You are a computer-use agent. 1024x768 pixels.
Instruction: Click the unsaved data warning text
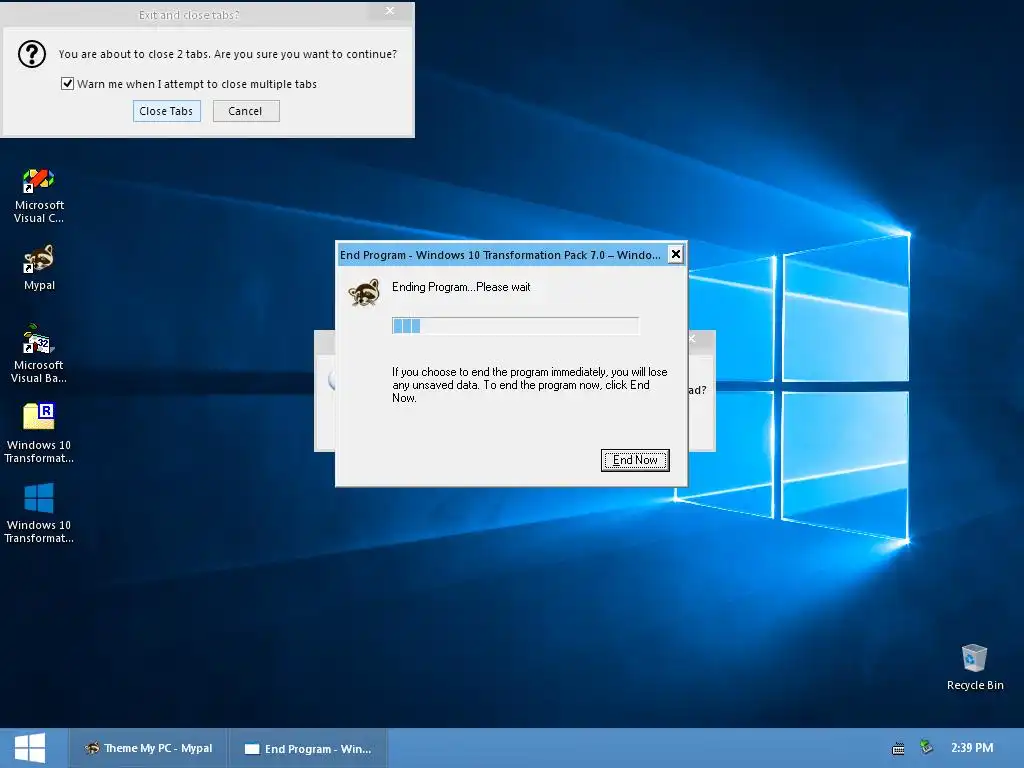[529, 385]
